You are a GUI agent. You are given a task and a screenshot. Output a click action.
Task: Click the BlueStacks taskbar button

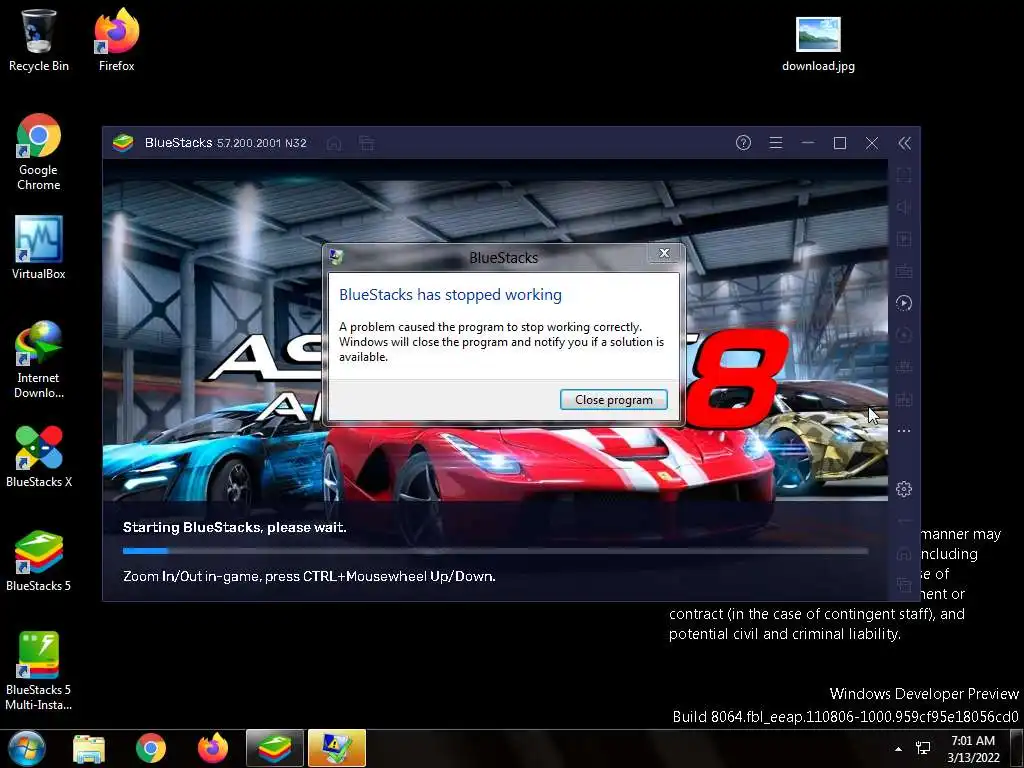coord(275,748)
